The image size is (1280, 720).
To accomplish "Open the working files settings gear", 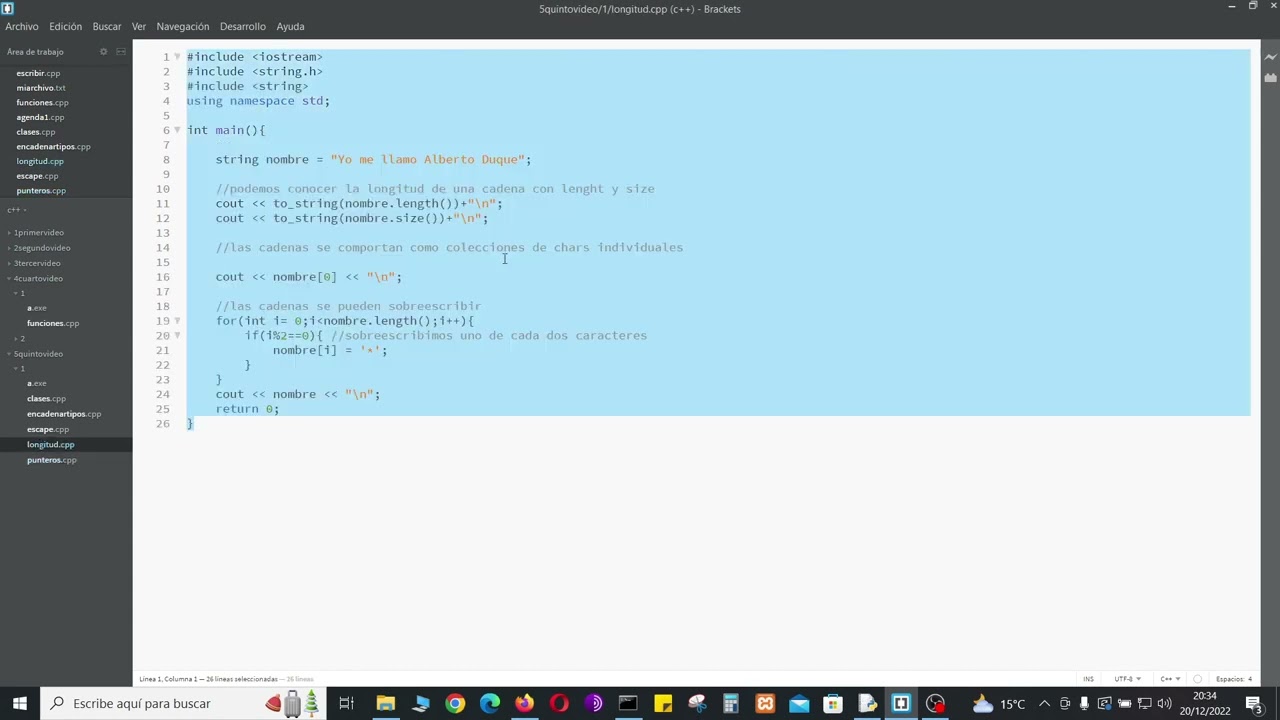I will [103, 52].
